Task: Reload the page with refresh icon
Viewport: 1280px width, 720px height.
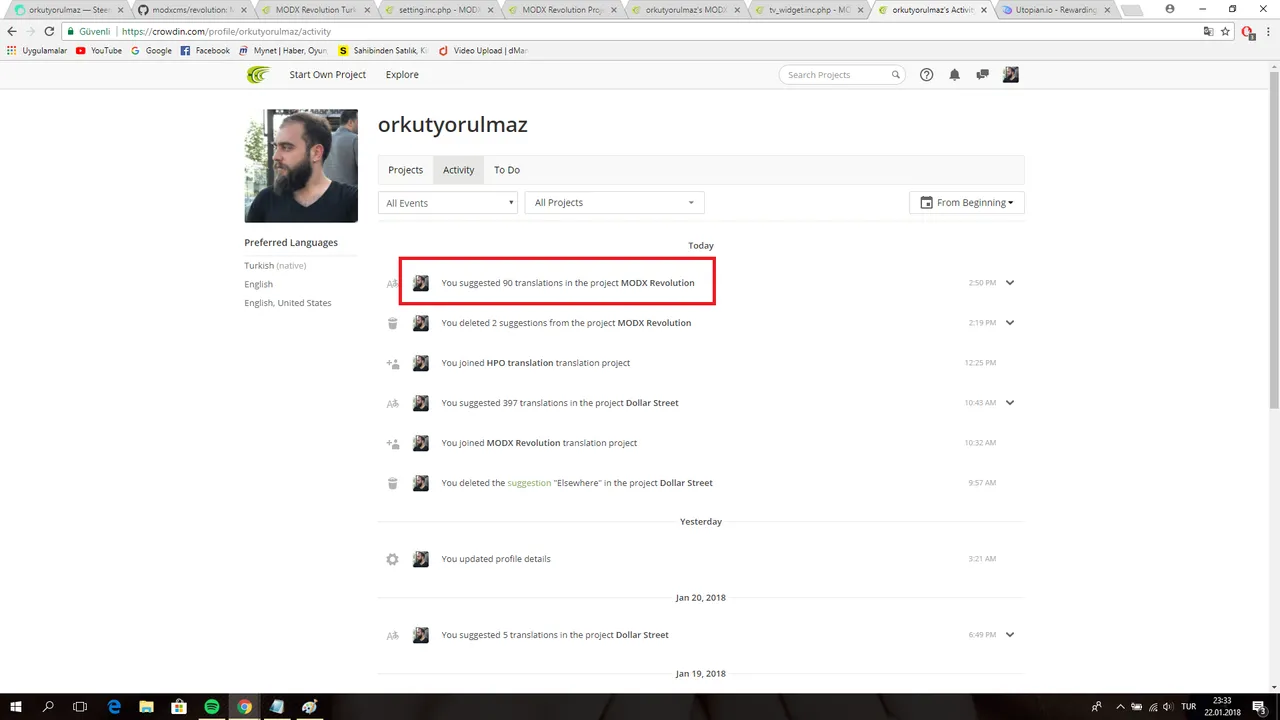Action: (x=49, y=31)
